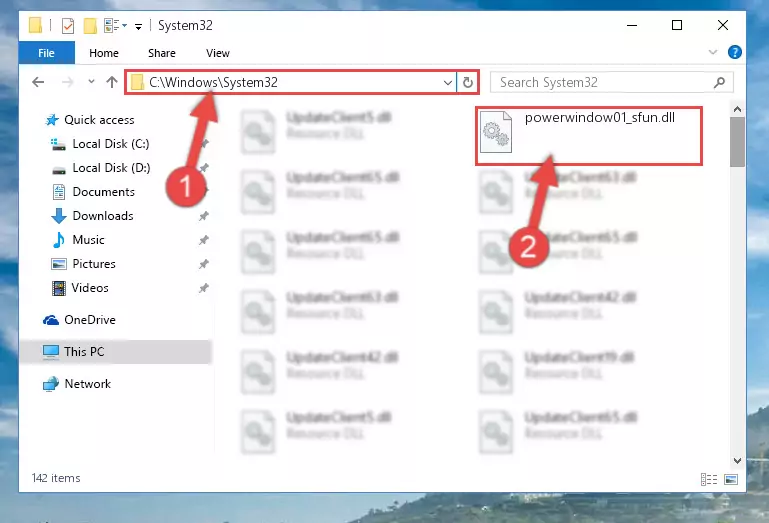This screenshot has width=769, height=523.
Task: Click the New folder quick access icon
Action: pos(90,26)
